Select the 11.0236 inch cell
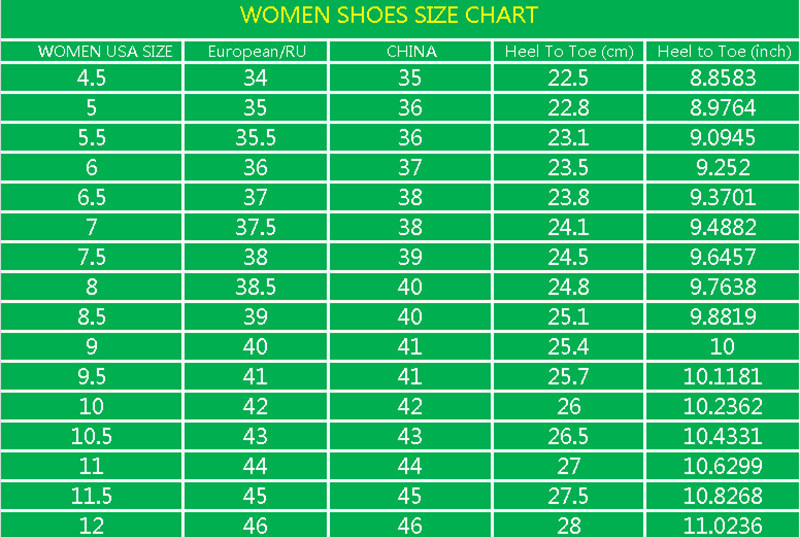The width and height of the screenshot is (800, 537). [722, 524]
